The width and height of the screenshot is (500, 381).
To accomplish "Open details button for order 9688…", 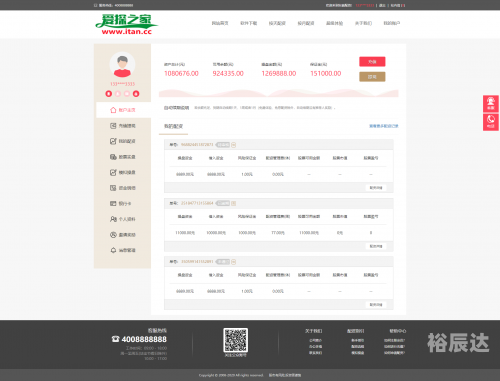I will 376,188.
